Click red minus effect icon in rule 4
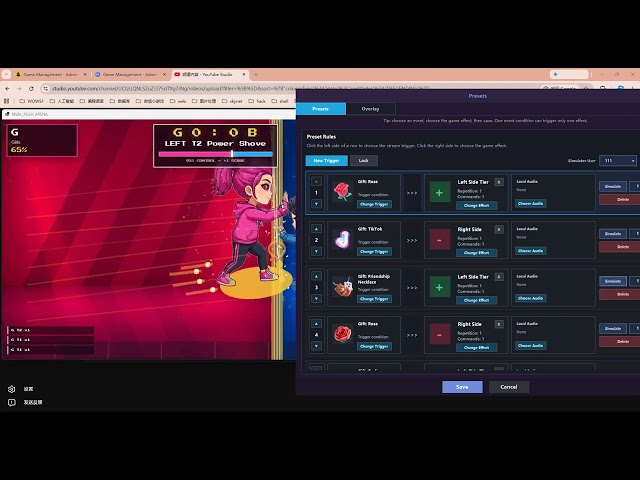The height and width of the screenshot is (480, 640). 440,335
